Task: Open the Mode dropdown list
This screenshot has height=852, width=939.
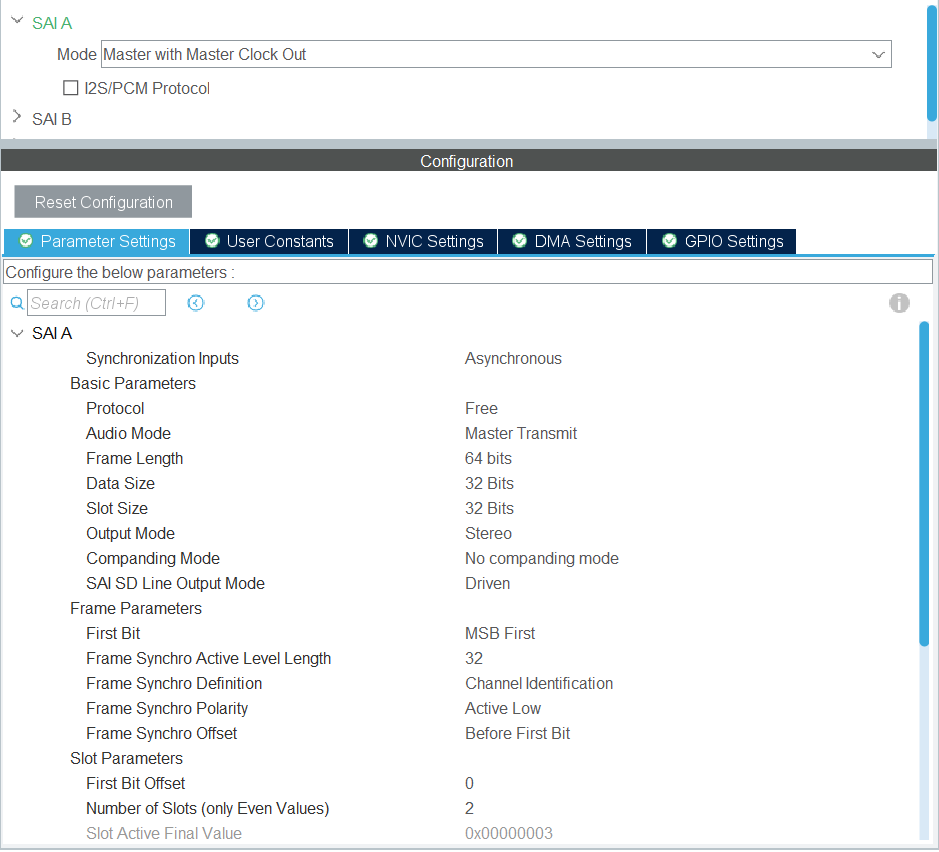Action: (x=878, y=54)
